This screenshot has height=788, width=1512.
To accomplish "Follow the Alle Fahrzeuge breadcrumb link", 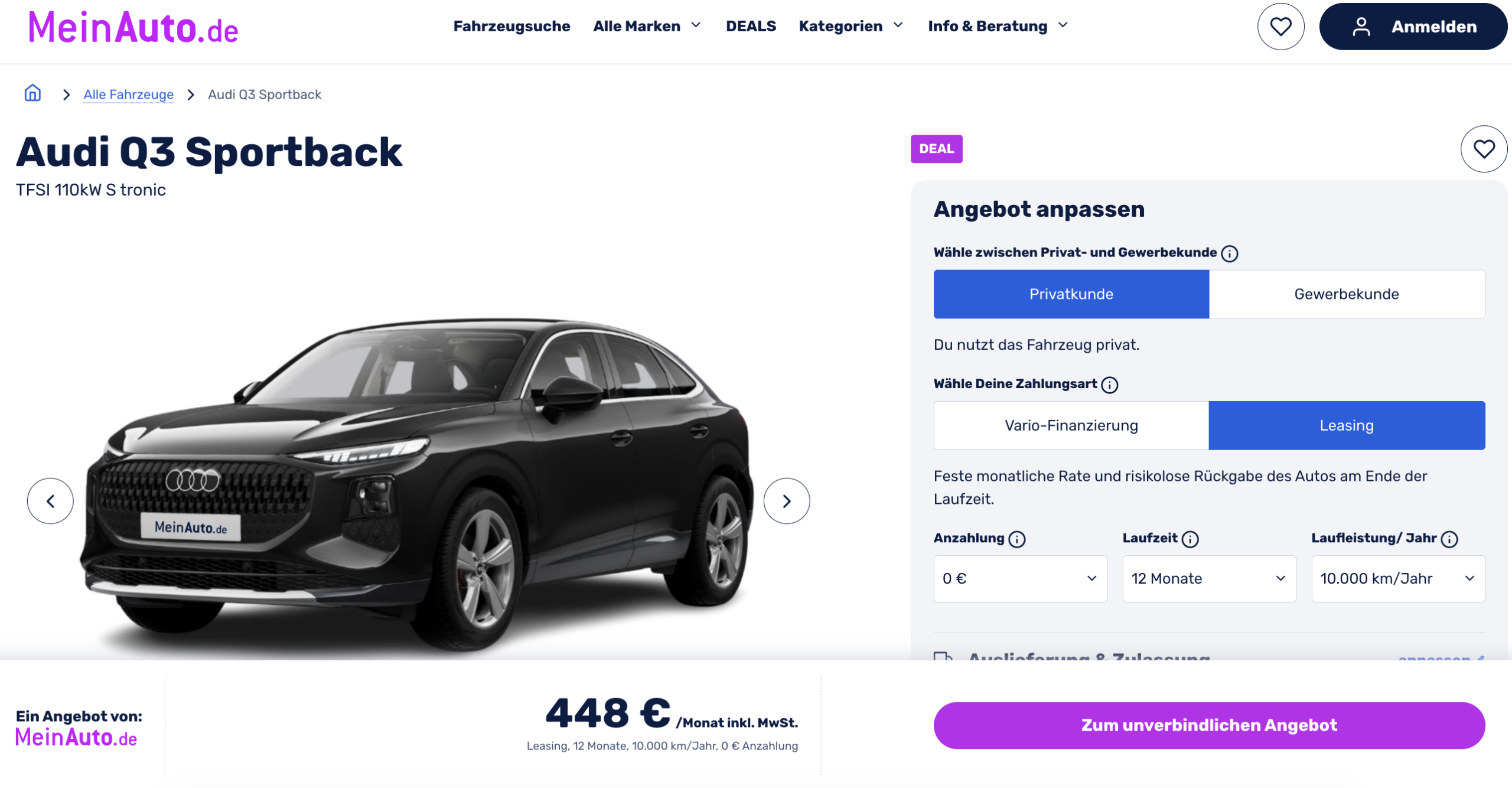I will (129, 95).
